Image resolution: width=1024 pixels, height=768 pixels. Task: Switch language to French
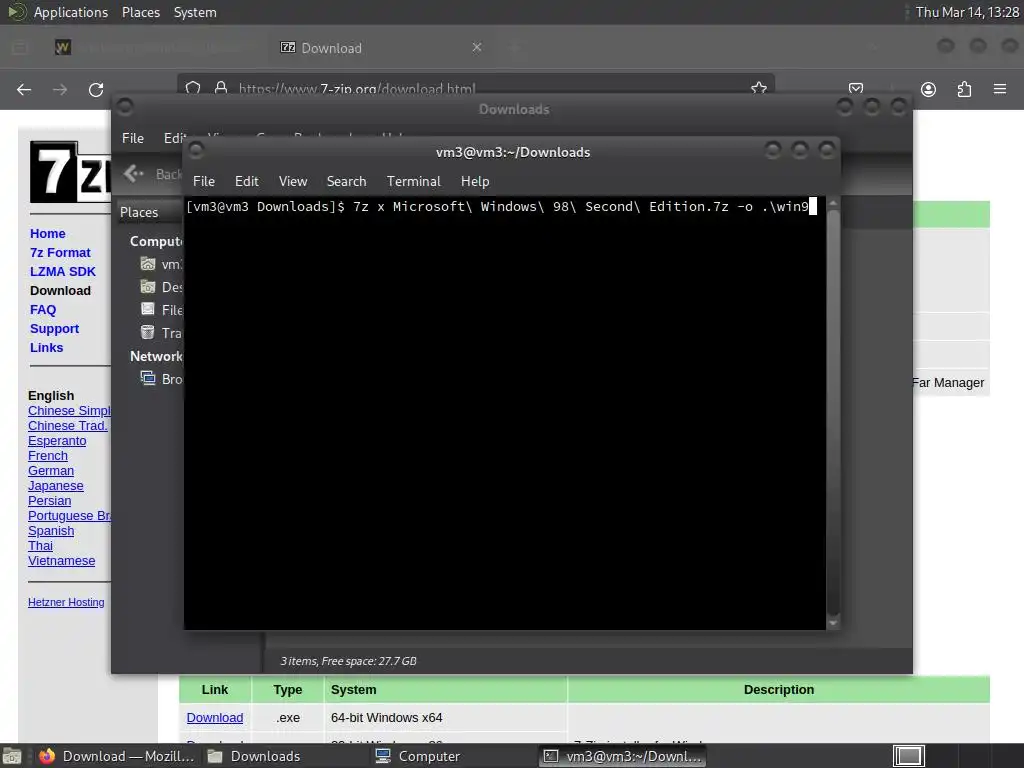tap(48, 456)
